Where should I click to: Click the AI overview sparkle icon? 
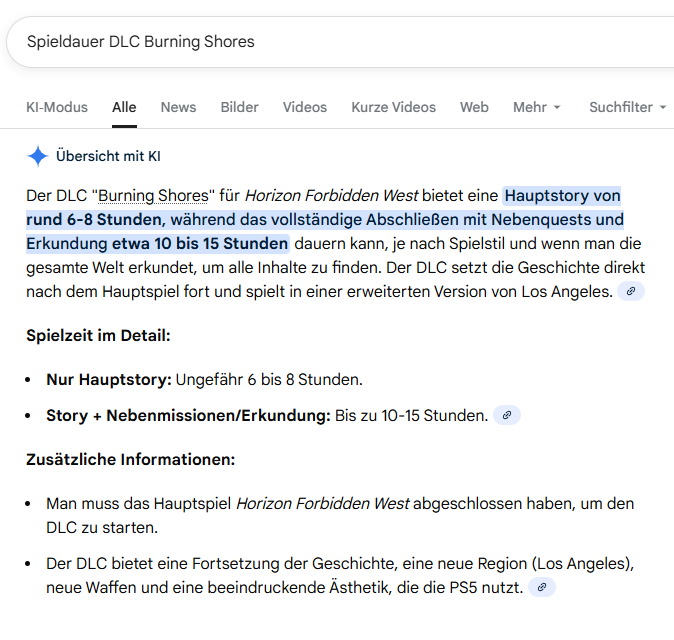[38, 156]
